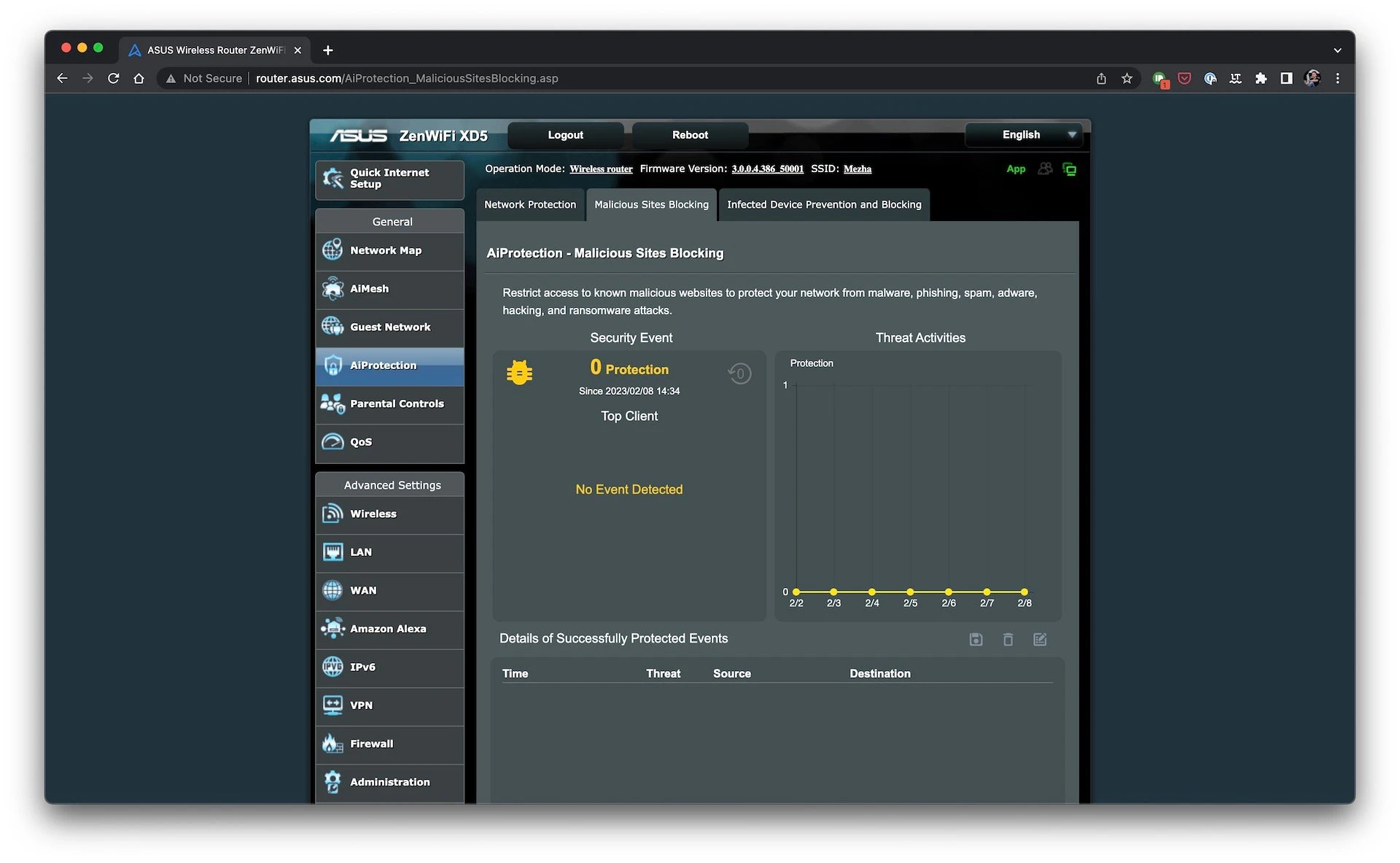Viewport: 1400px width, 863px height.
Task: Click the Mezha SSID link
Action: pyautogui.click(x=857, y=169)
